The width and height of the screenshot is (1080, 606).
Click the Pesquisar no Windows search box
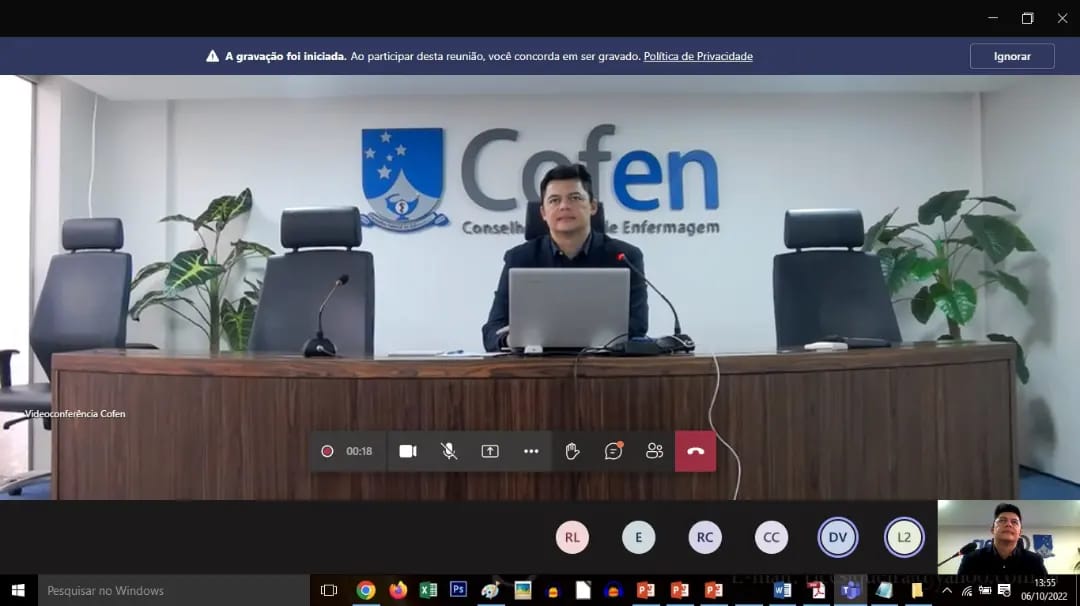pos(174,590)
